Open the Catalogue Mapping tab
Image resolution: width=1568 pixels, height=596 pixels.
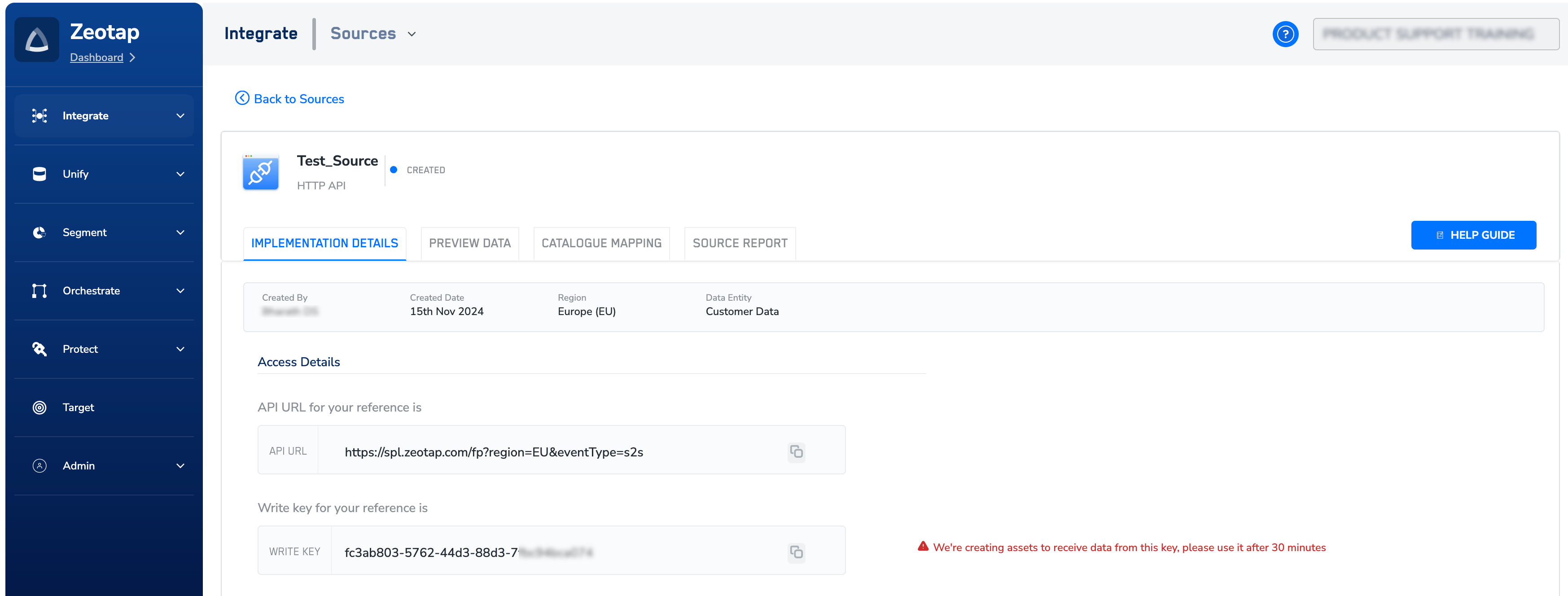601,244
